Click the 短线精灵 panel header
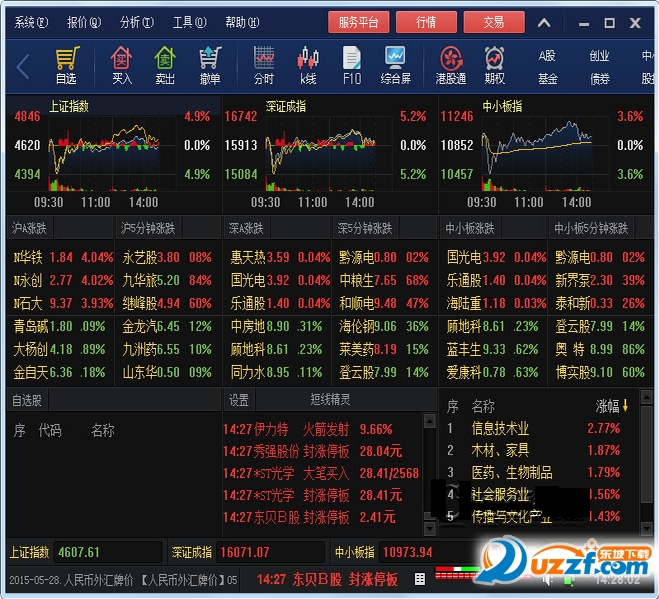Viewport: 659px width, 599px height. pyautogui.click(x=330, y=399)
